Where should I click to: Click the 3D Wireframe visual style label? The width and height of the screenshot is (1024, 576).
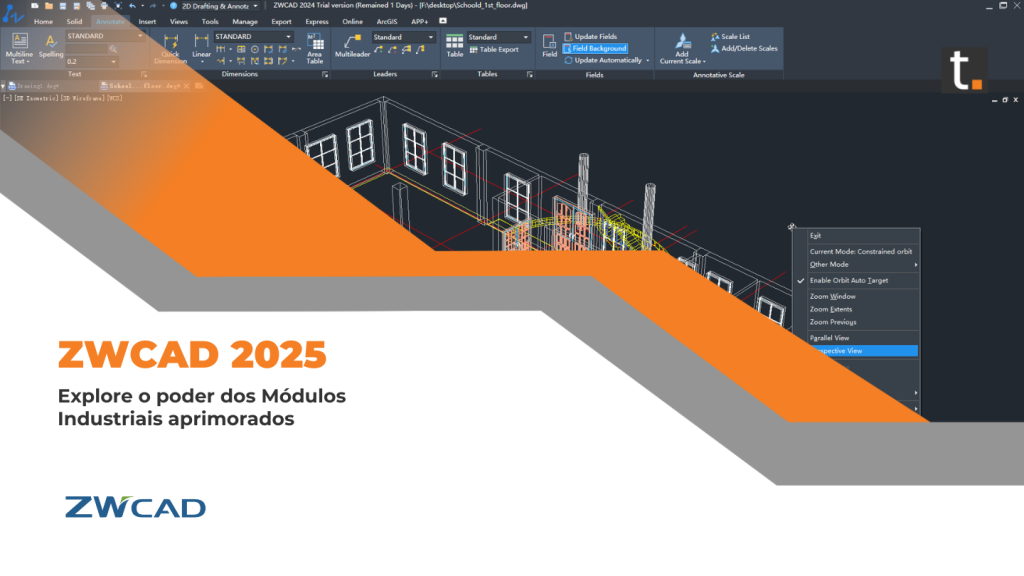tap(83, 99)
